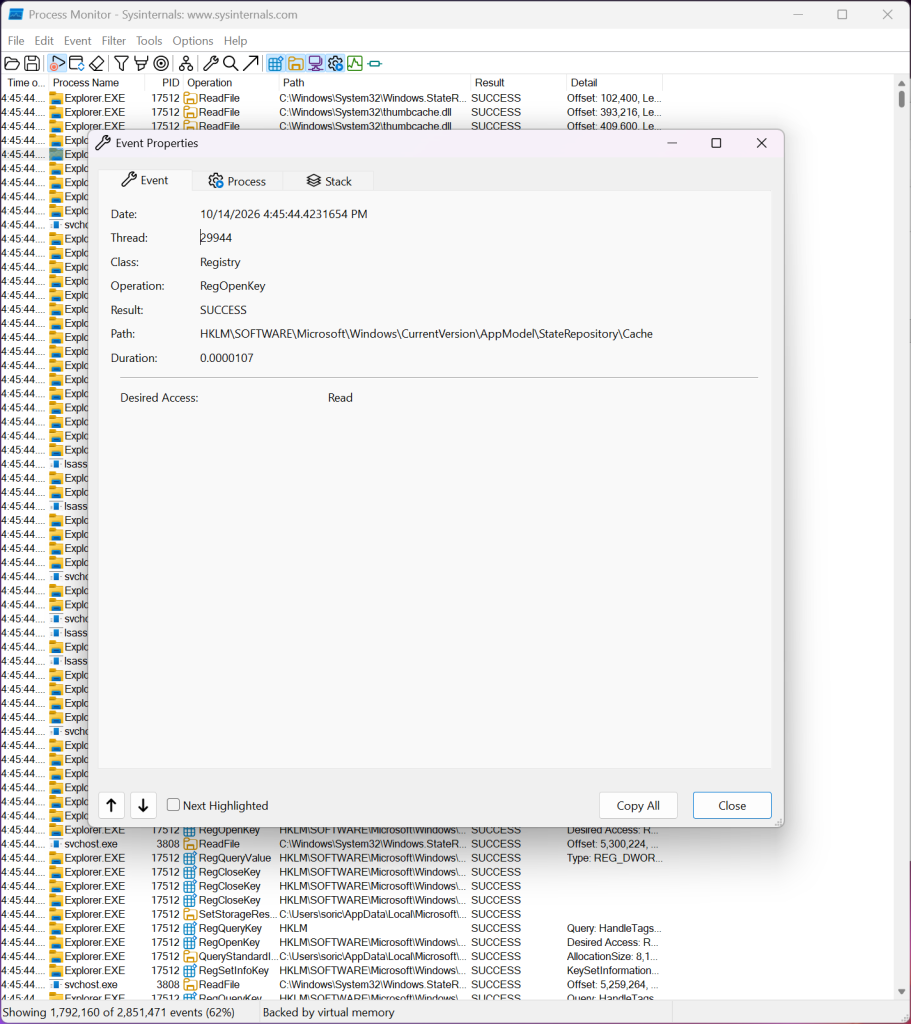
Task: Click the Copy All button
Action: 638,805
